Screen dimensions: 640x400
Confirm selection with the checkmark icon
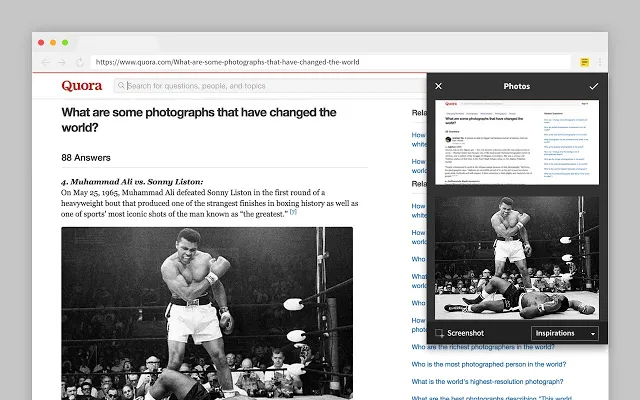593,86
